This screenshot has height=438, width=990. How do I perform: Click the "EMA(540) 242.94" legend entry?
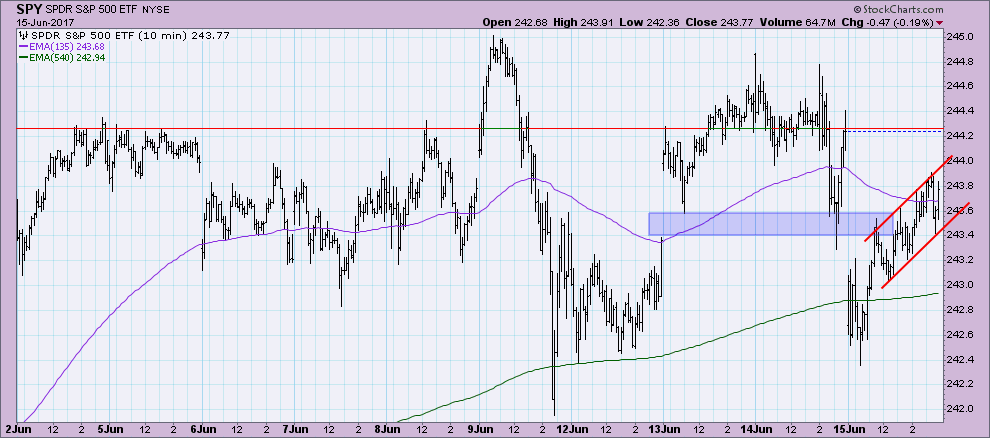pyautogui.click(x=66, y=57)
